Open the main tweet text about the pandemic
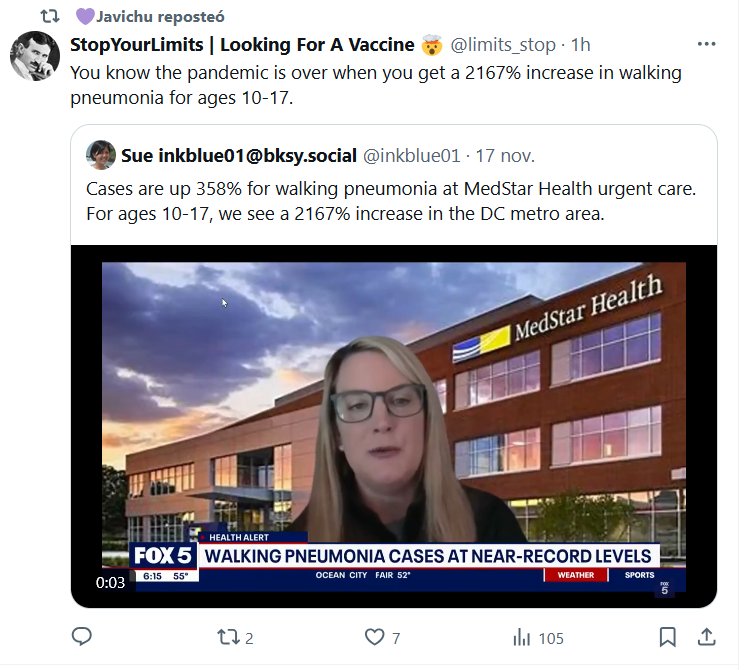 (376, 85)
